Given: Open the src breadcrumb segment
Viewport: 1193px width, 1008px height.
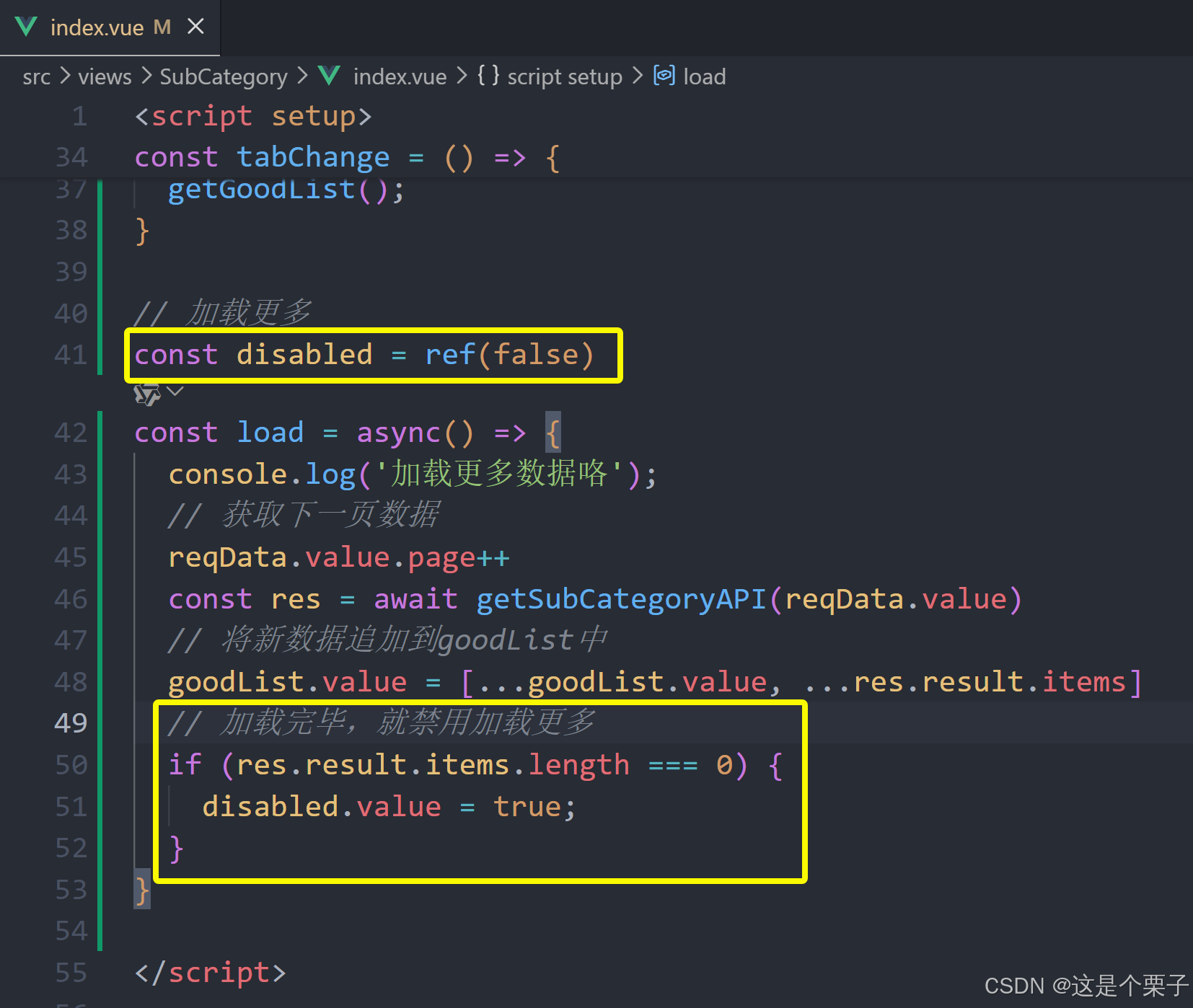Looking at the screenshot, I should tap(36, 76).
